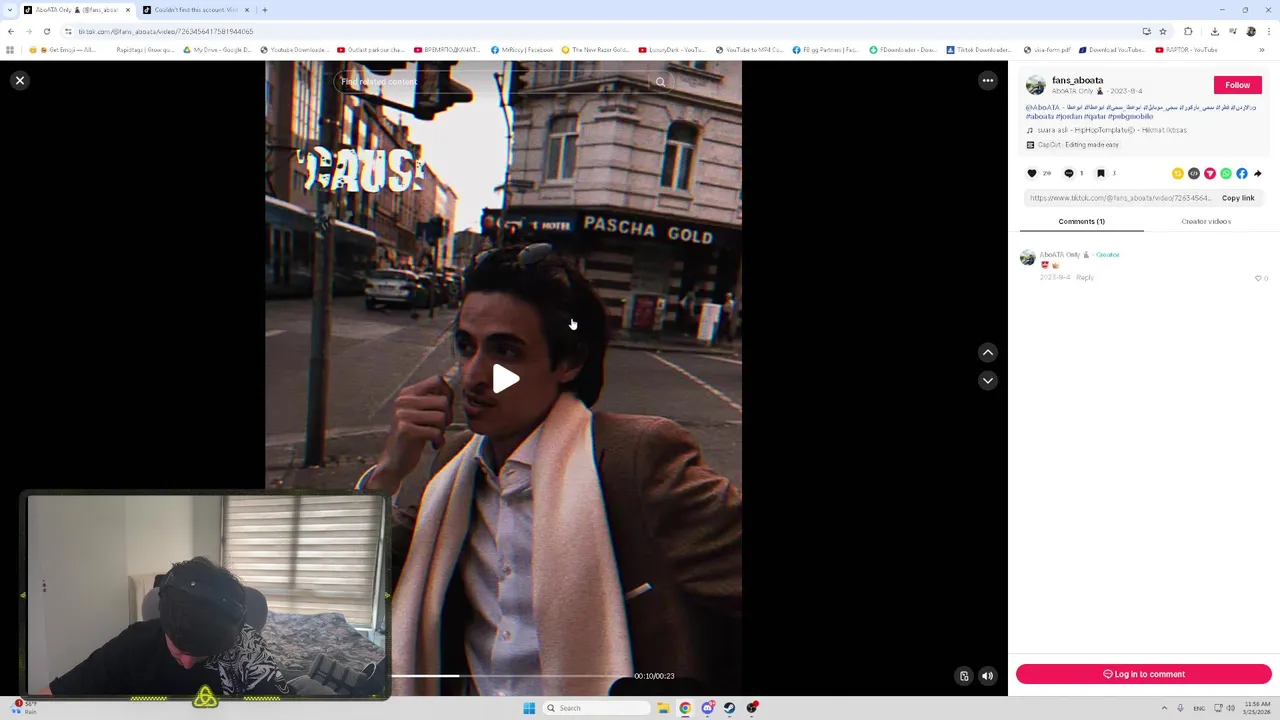Open the browser Extensions puzzle icon
The height and width of the screenshot is (720, 1280).
pyautogui.click(x=1188, y=31)
